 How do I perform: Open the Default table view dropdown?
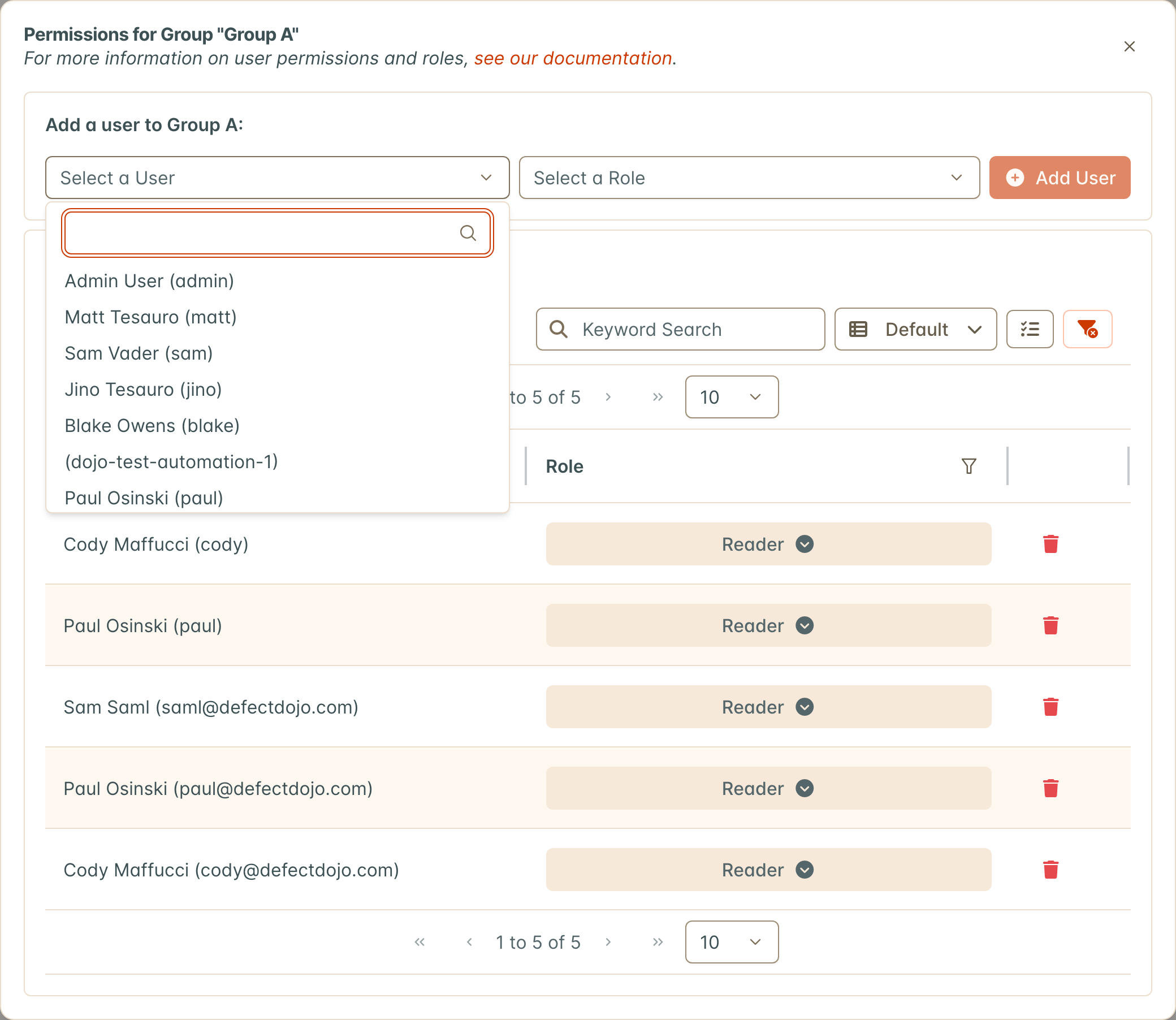[915, 329]
